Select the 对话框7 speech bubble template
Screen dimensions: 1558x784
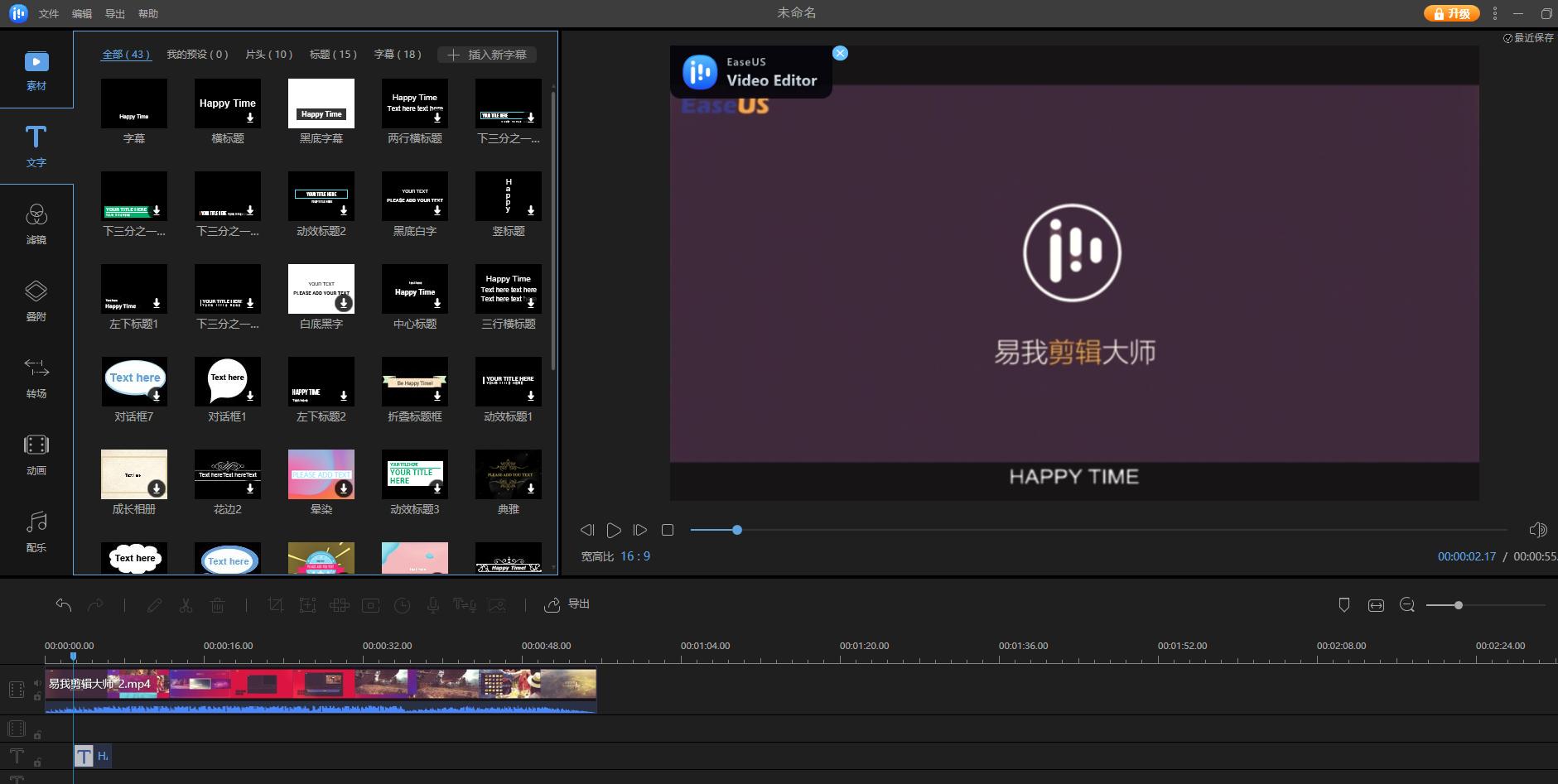pyautogui.click(x=133, y=379)
